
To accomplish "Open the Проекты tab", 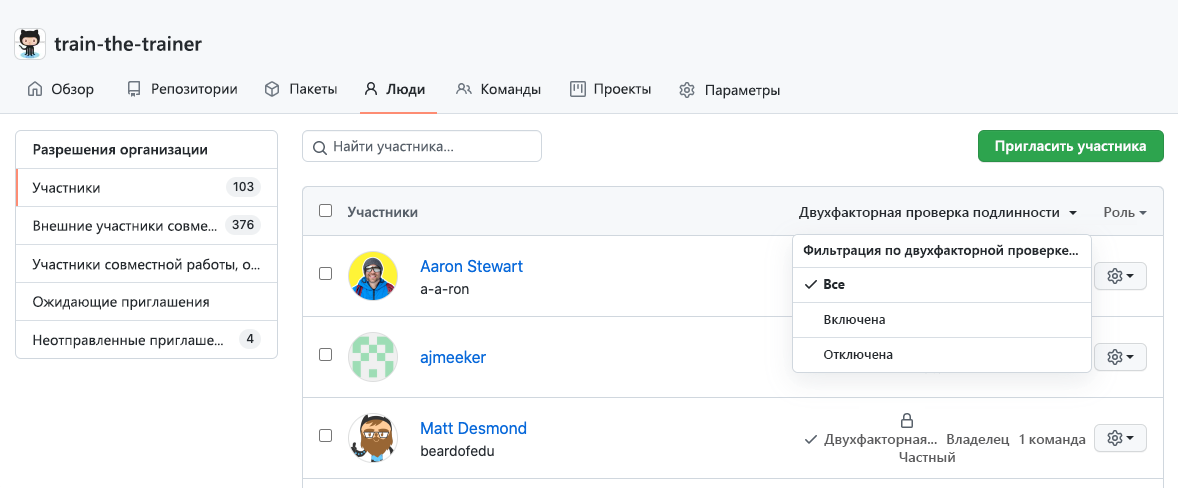I will (611, 90).
